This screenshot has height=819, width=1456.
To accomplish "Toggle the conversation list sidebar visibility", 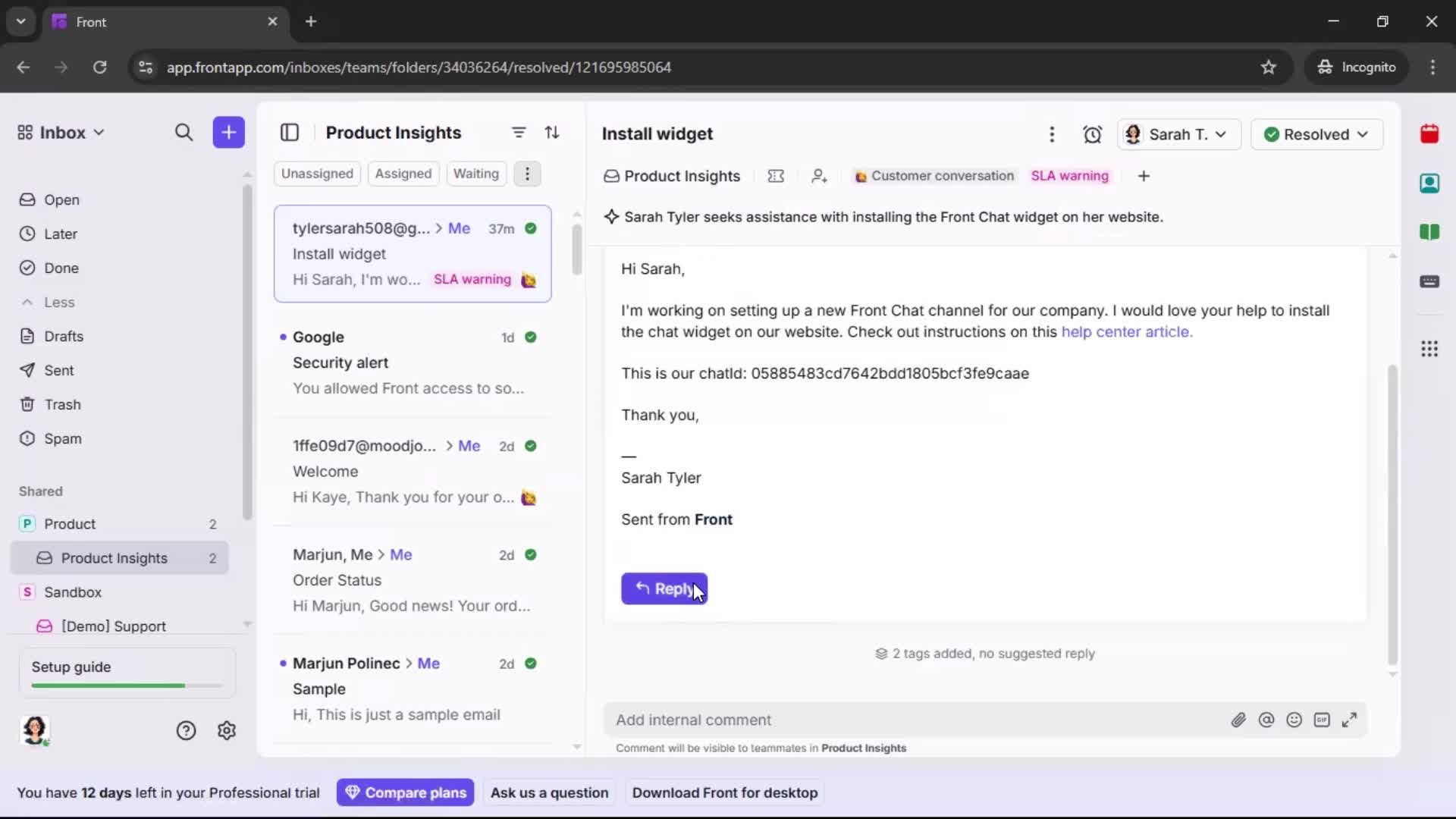I will (x=290, y=132).
